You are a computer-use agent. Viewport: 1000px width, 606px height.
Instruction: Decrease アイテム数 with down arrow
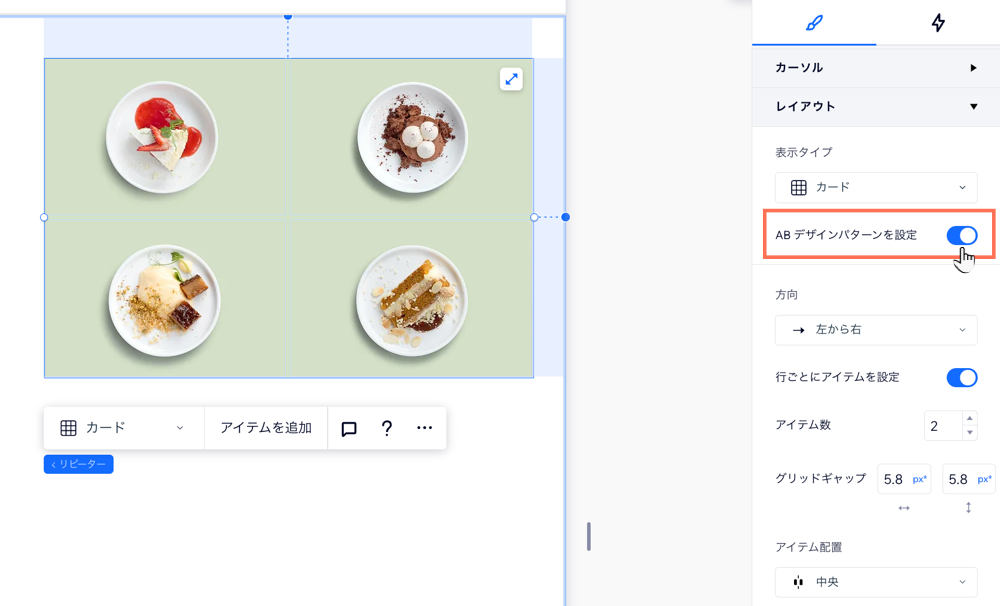coord(969,433)
